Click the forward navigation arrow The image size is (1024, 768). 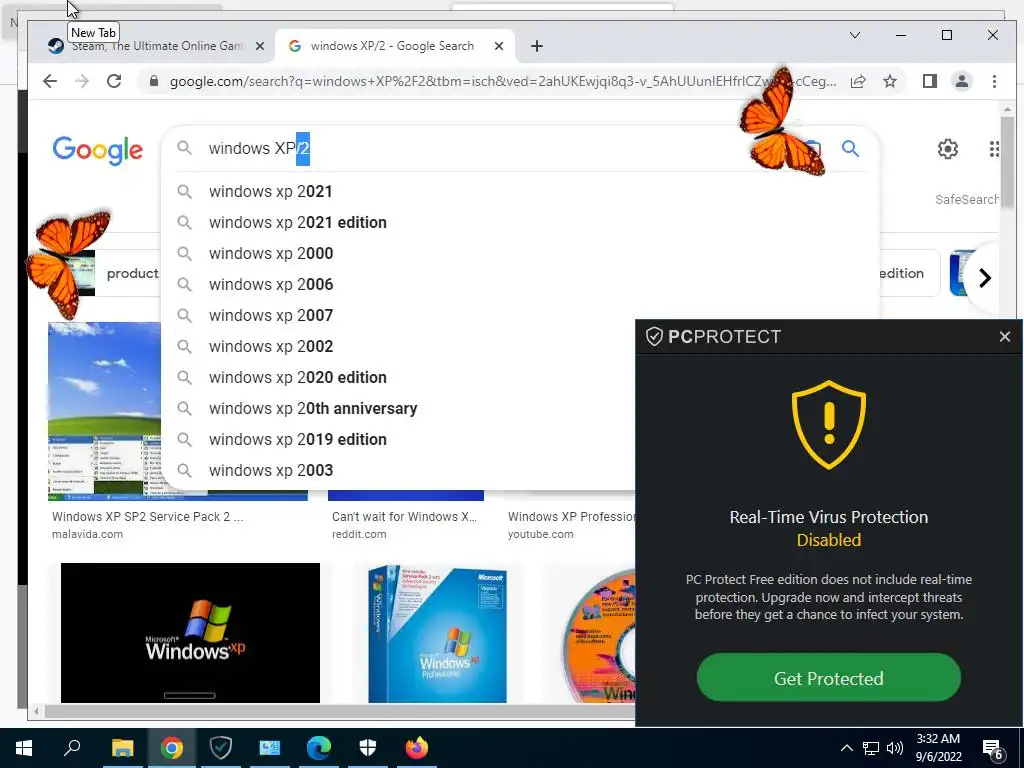(82, 82)
